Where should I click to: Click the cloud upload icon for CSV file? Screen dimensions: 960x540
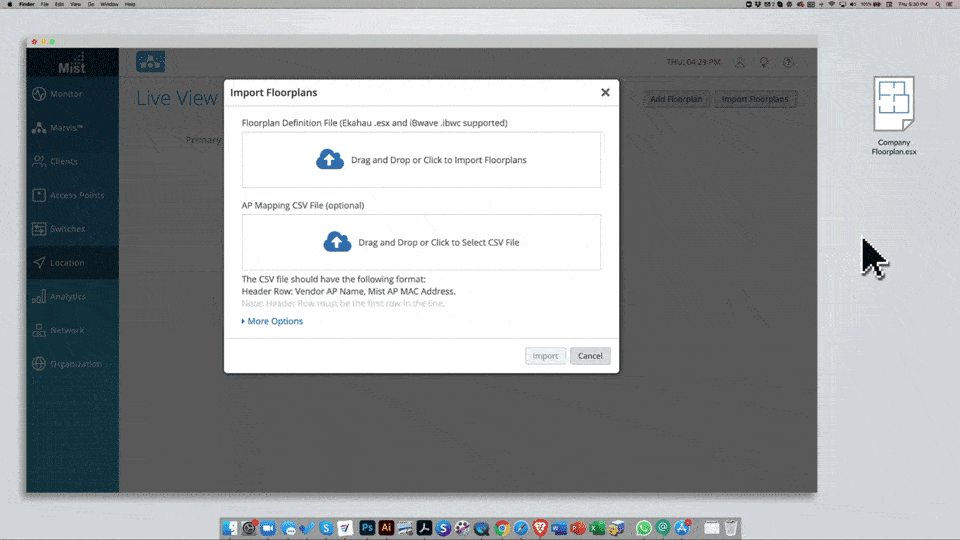click(337, 242)
